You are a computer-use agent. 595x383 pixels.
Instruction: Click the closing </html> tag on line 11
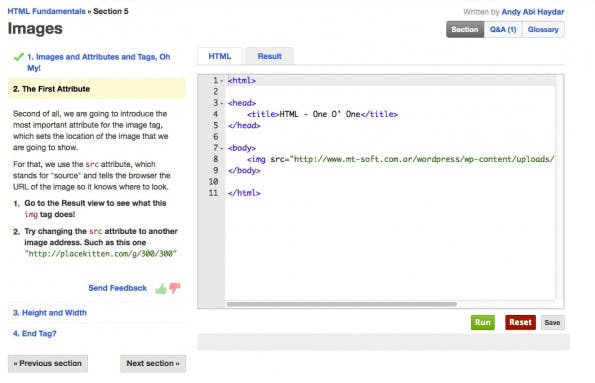click(x=244, y=193)
